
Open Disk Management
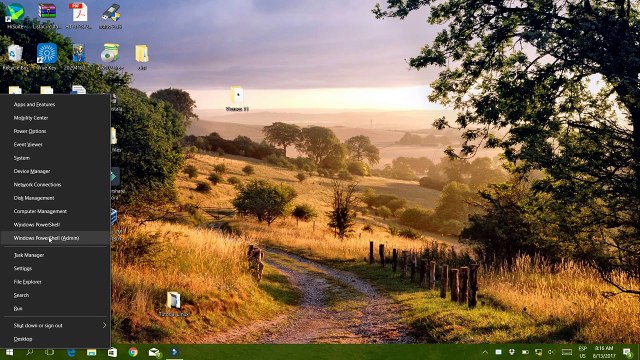tap(55, 198)
